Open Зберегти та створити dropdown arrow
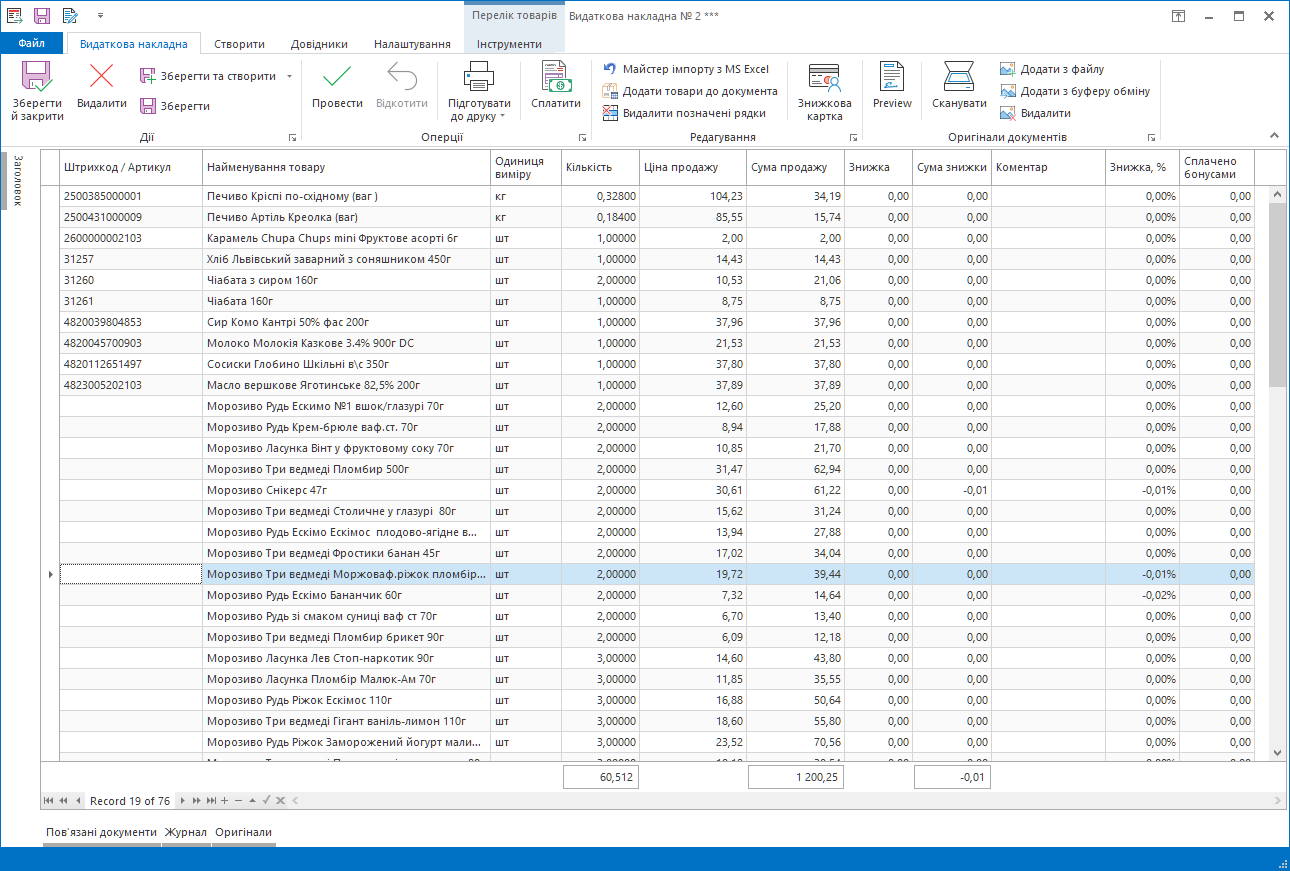 click(x=289, y=76)
